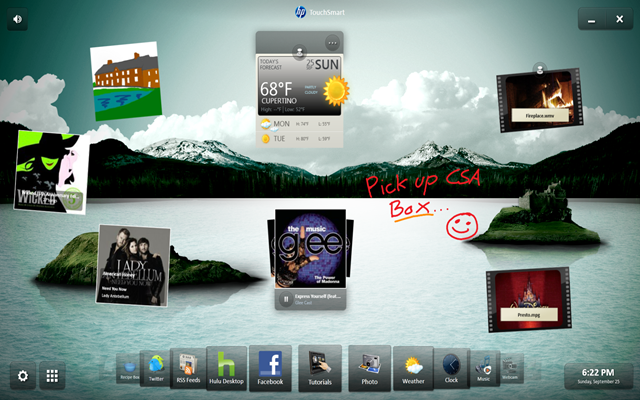Click the HP TouchSmart logo
This screenshot has width=640, height=400.
320,12
